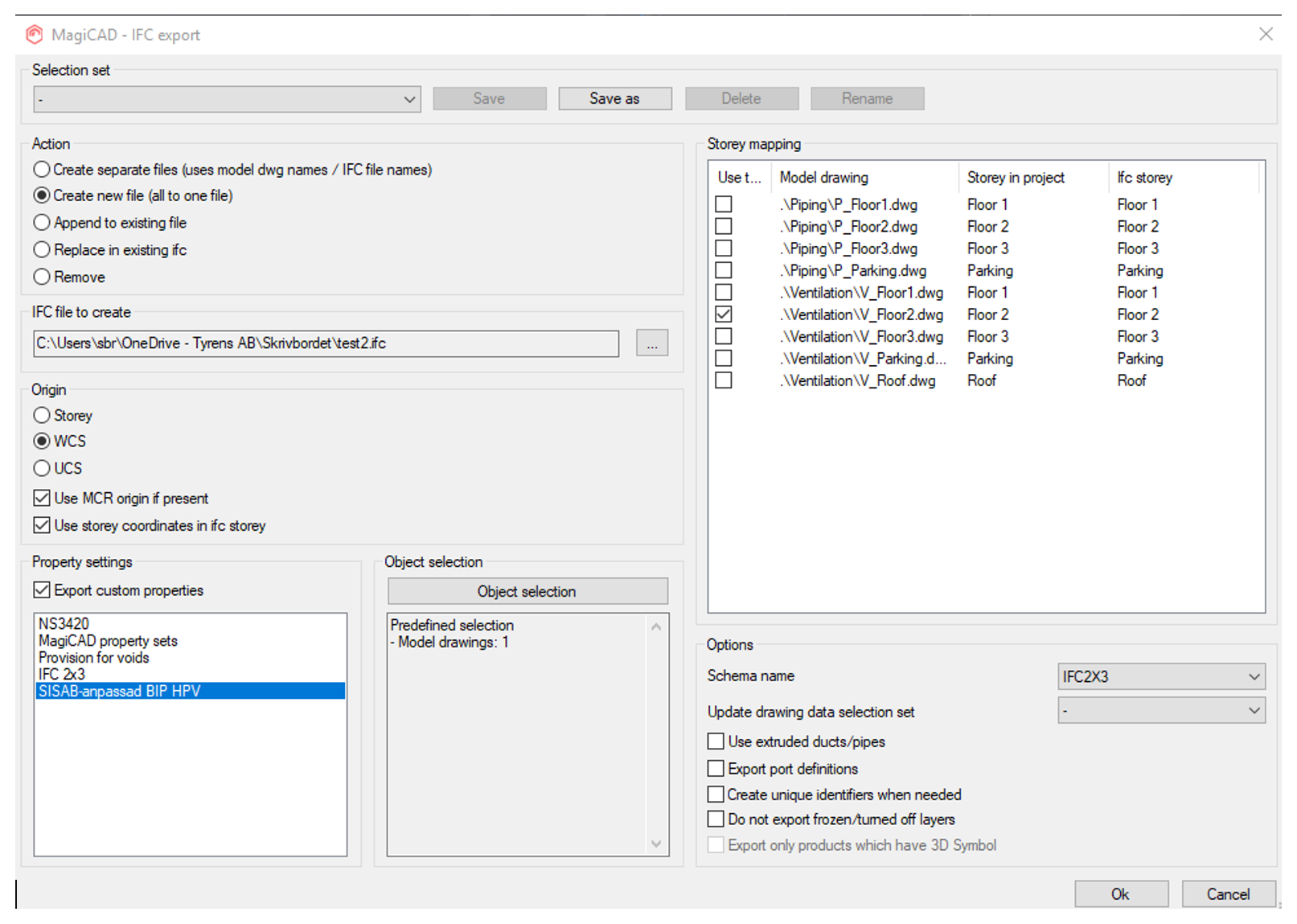Close the IFC export dialog
This screenshot has width=1297, height=924.
[x=1266, y=34]
